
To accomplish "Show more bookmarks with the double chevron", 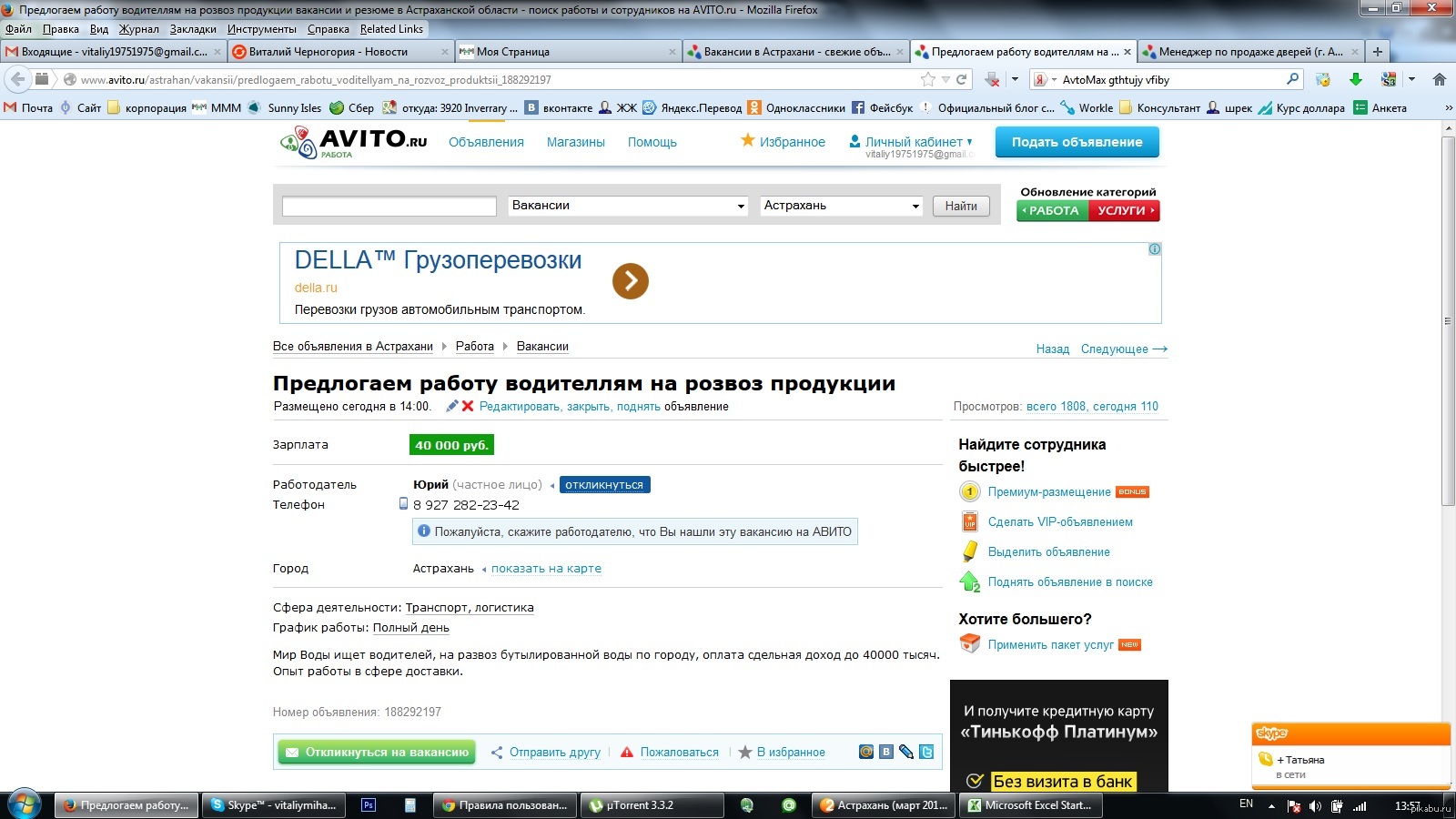I will click(x=1448, y=107).
